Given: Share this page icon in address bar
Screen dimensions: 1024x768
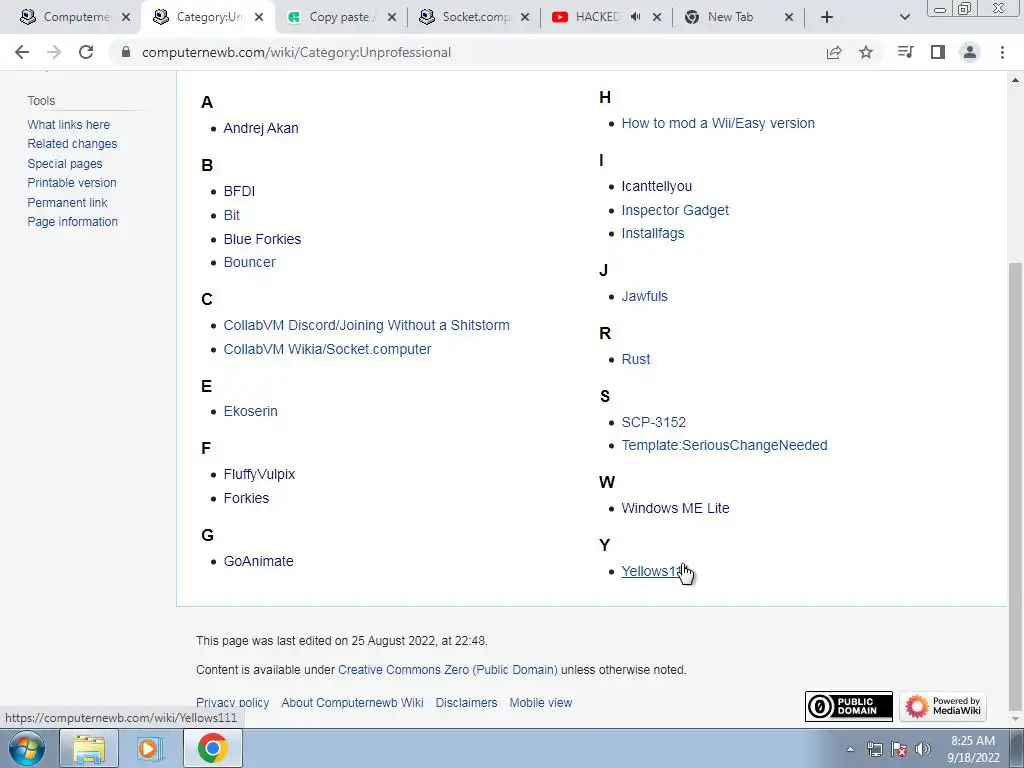Looking at the screenshot, I should 834,52.
